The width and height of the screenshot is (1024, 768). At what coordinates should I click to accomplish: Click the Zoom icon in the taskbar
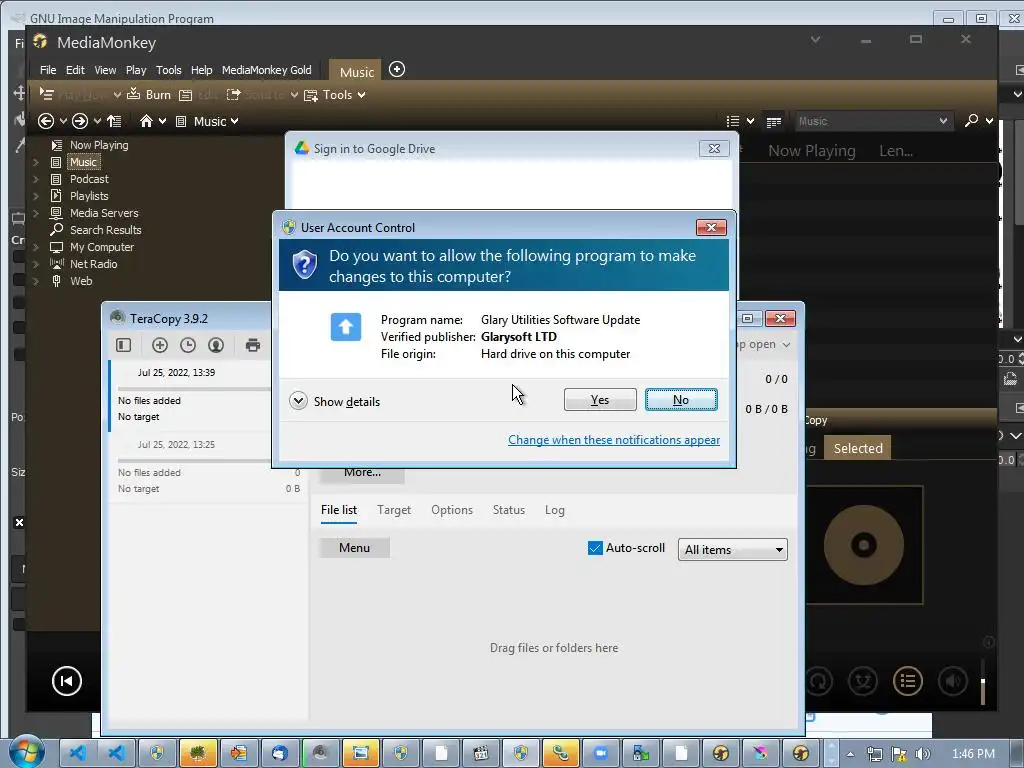coord(600,753)
